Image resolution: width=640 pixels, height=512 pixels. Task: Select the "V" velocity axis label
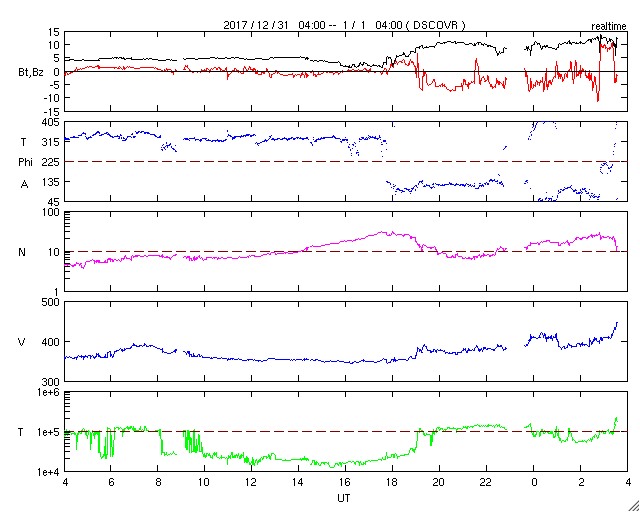pos(22,342)
